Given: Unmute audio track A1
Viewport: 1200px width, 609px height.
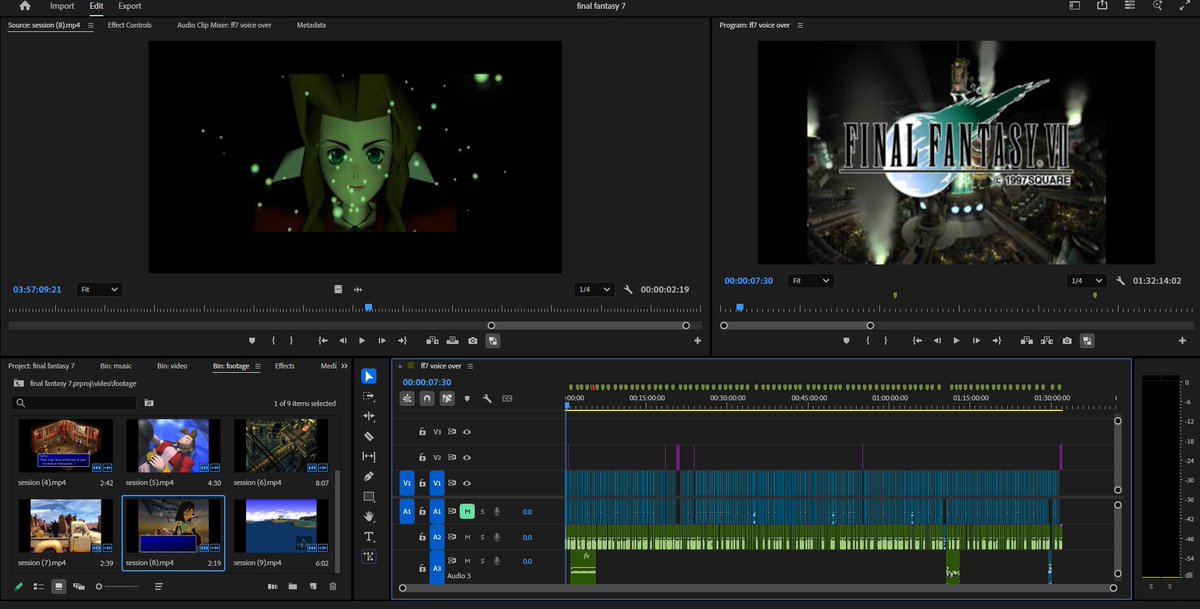Looking at the screenshot, I should [x=466, y=512].
